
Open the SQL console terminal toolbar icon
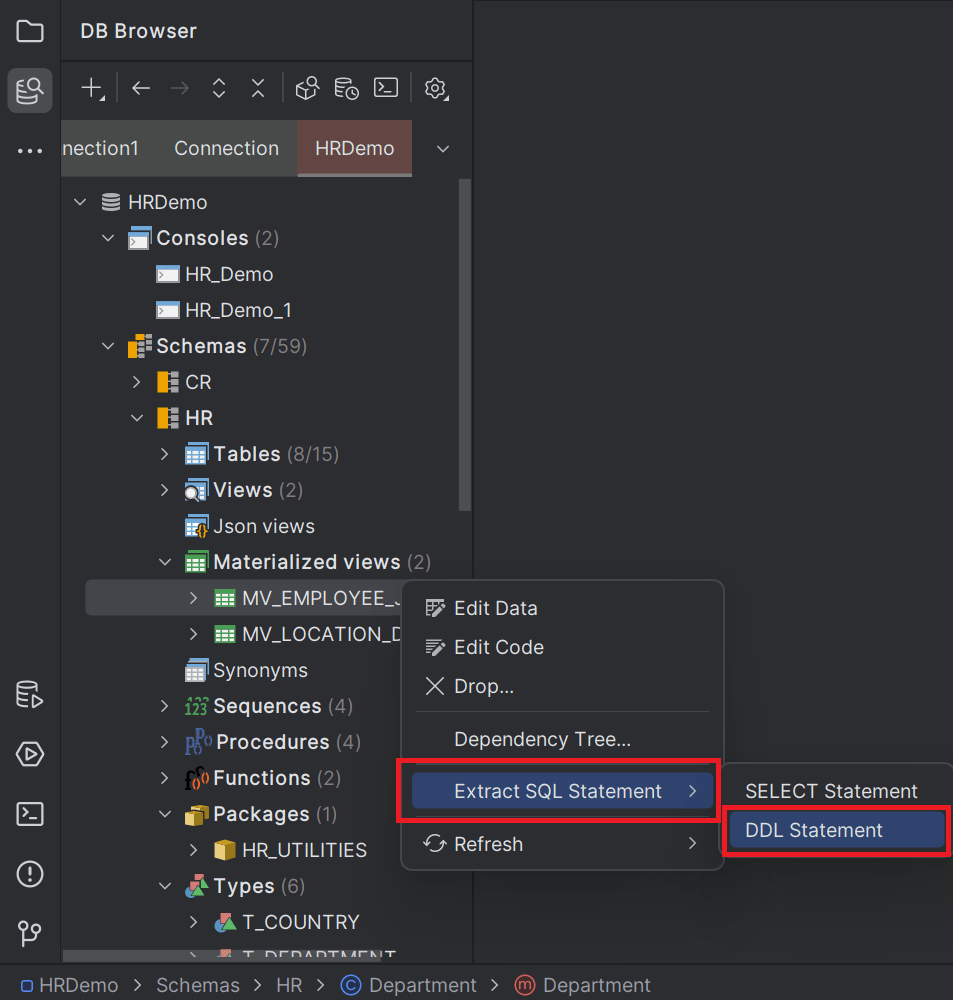pos(385,88)
